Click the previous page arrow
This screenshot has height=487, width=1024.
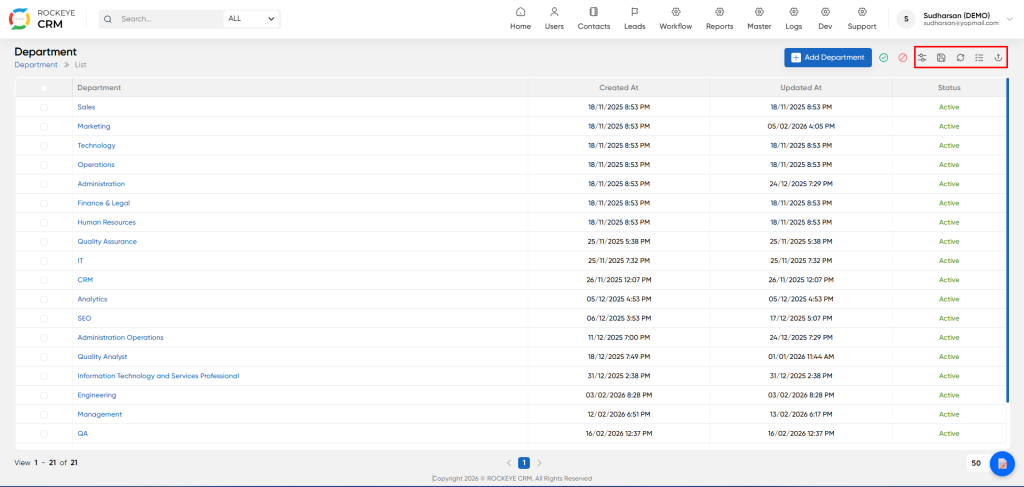pyautogui.click(x=509, y=463)
